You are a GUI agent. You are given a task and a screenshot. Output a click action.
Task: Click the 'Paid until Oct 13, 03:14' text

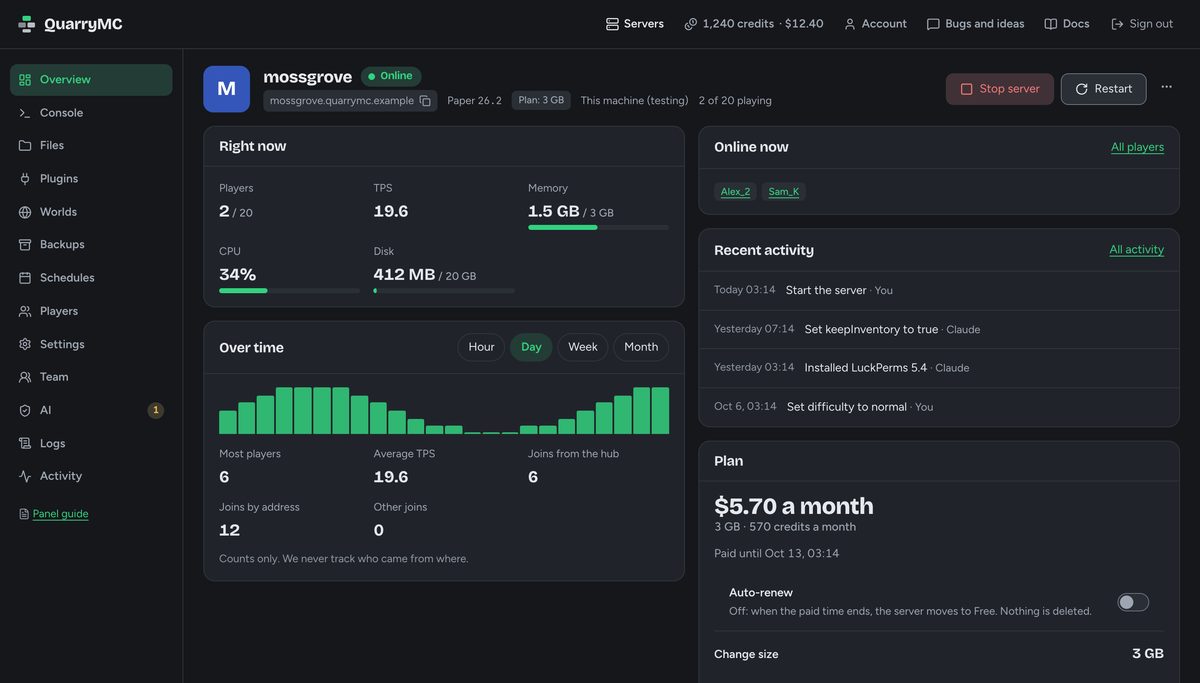[x=777, y=553]
